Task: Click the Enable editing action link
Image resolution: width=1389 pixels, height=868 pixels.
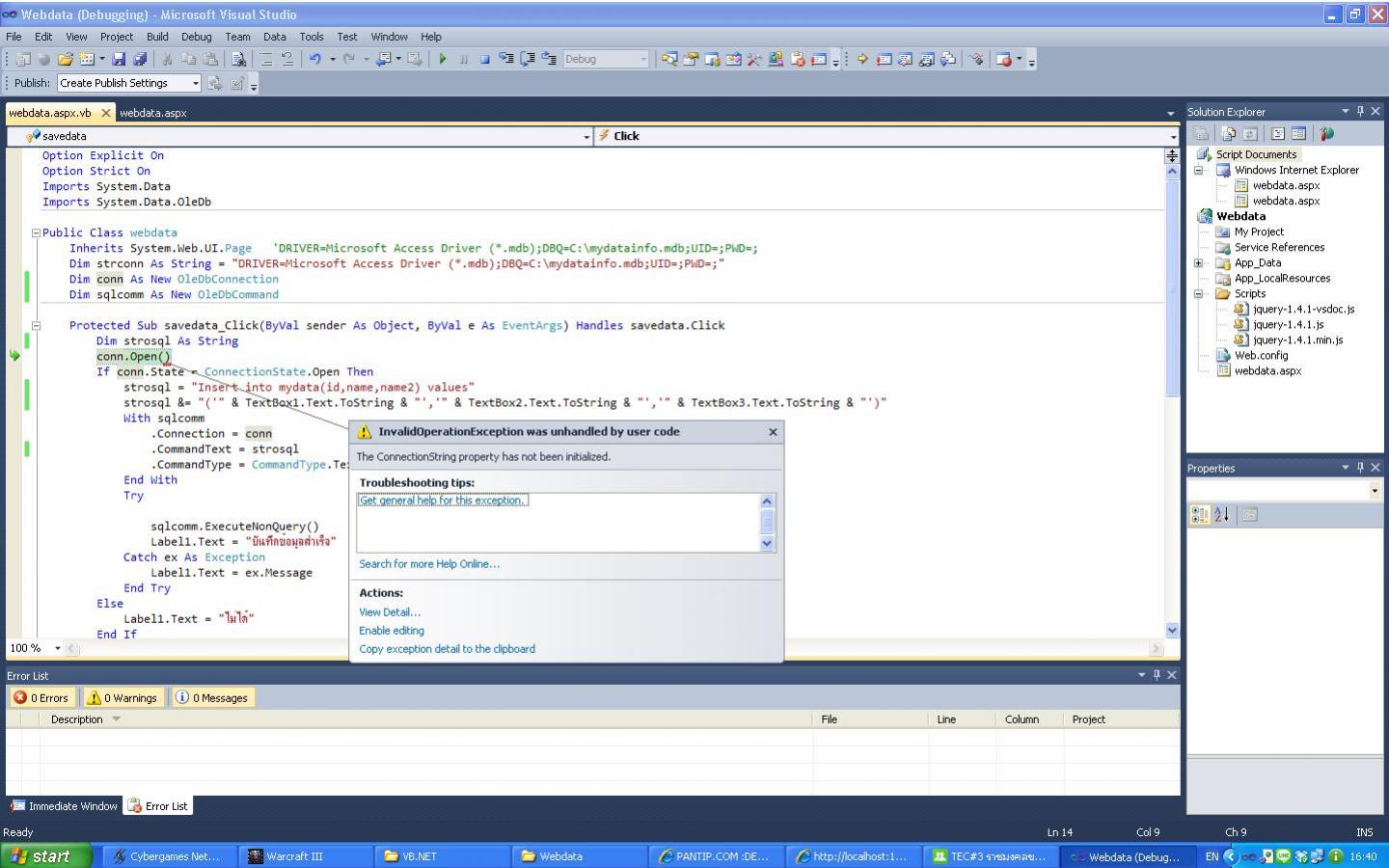Action: coord(392,631)
